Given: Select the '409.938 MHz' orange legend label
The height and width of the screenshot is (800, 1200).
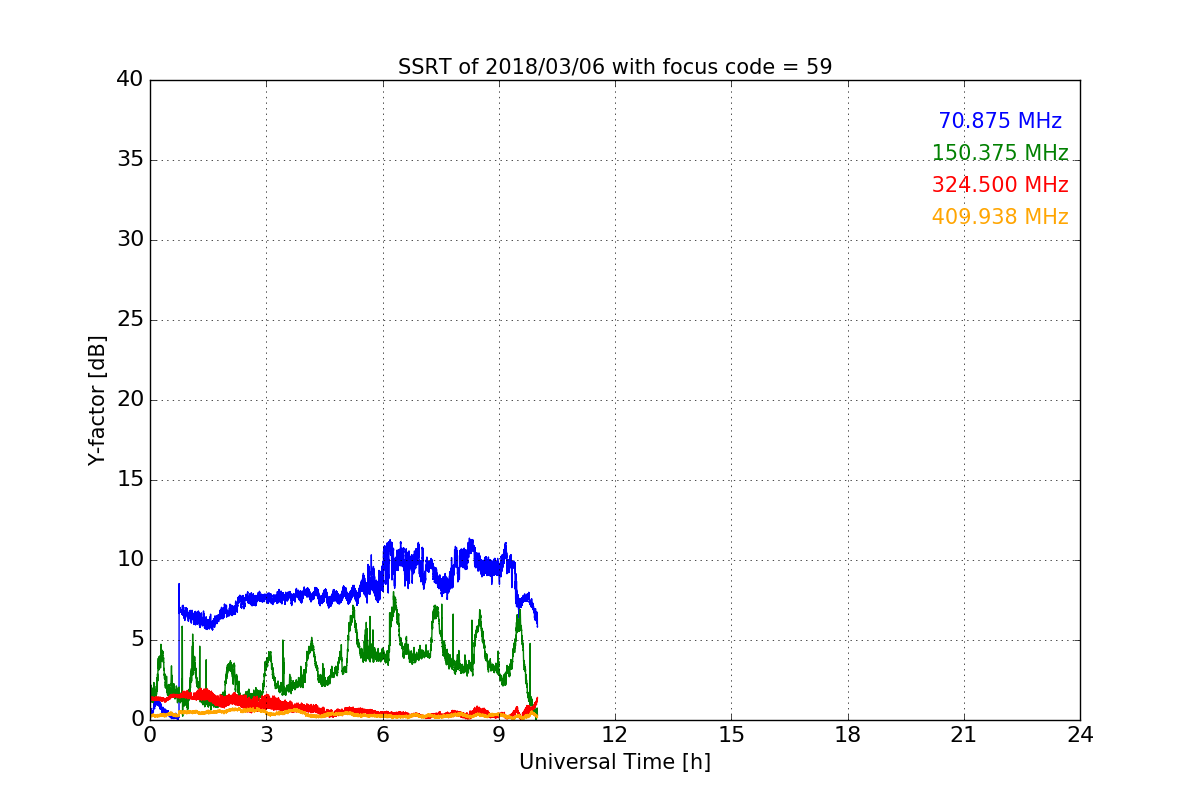Looking at the screenshot, I should pos(1000,217).
